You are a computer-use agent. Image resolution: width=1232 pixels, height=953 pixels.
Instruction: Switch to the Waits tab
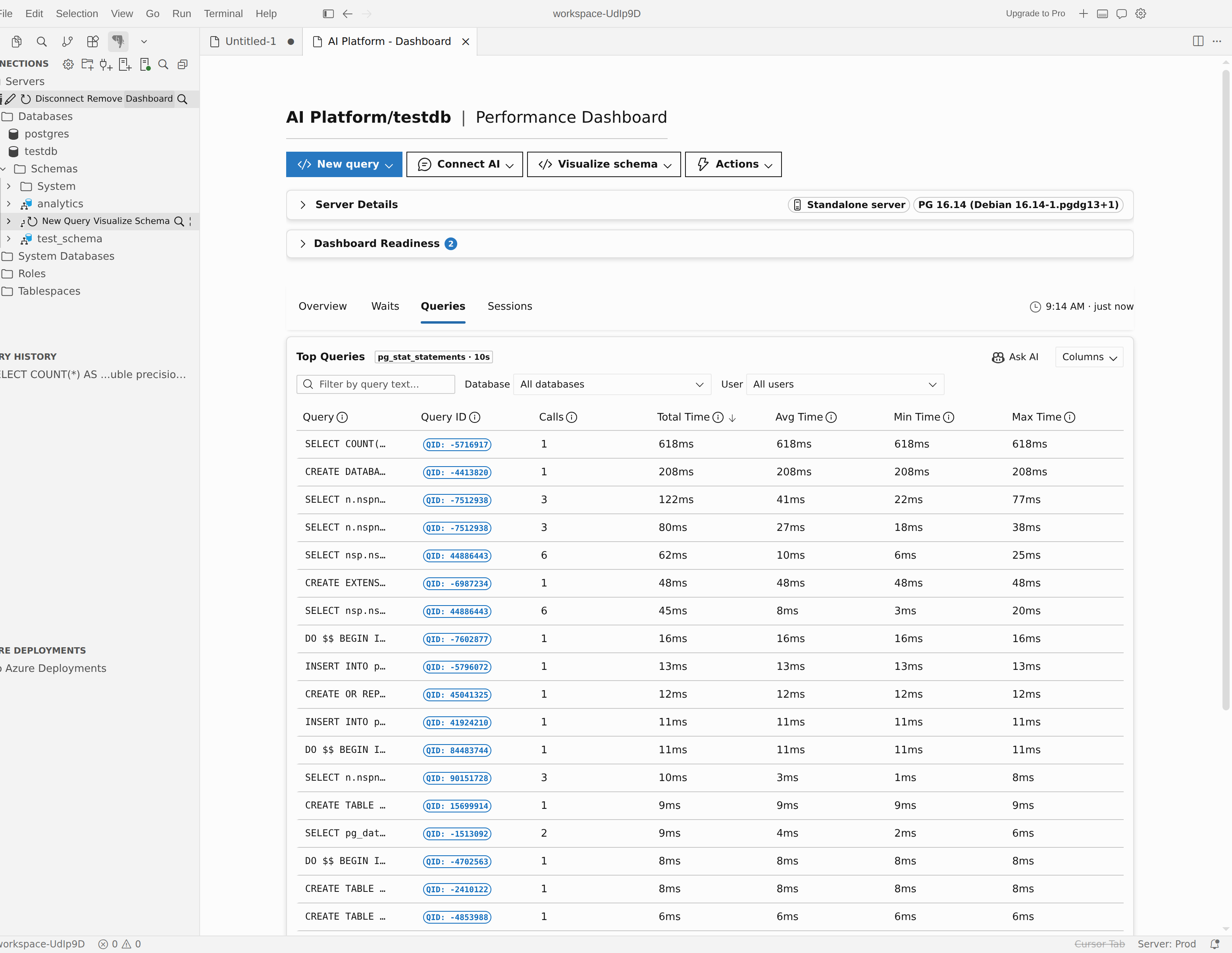click(x=385, y=307)
